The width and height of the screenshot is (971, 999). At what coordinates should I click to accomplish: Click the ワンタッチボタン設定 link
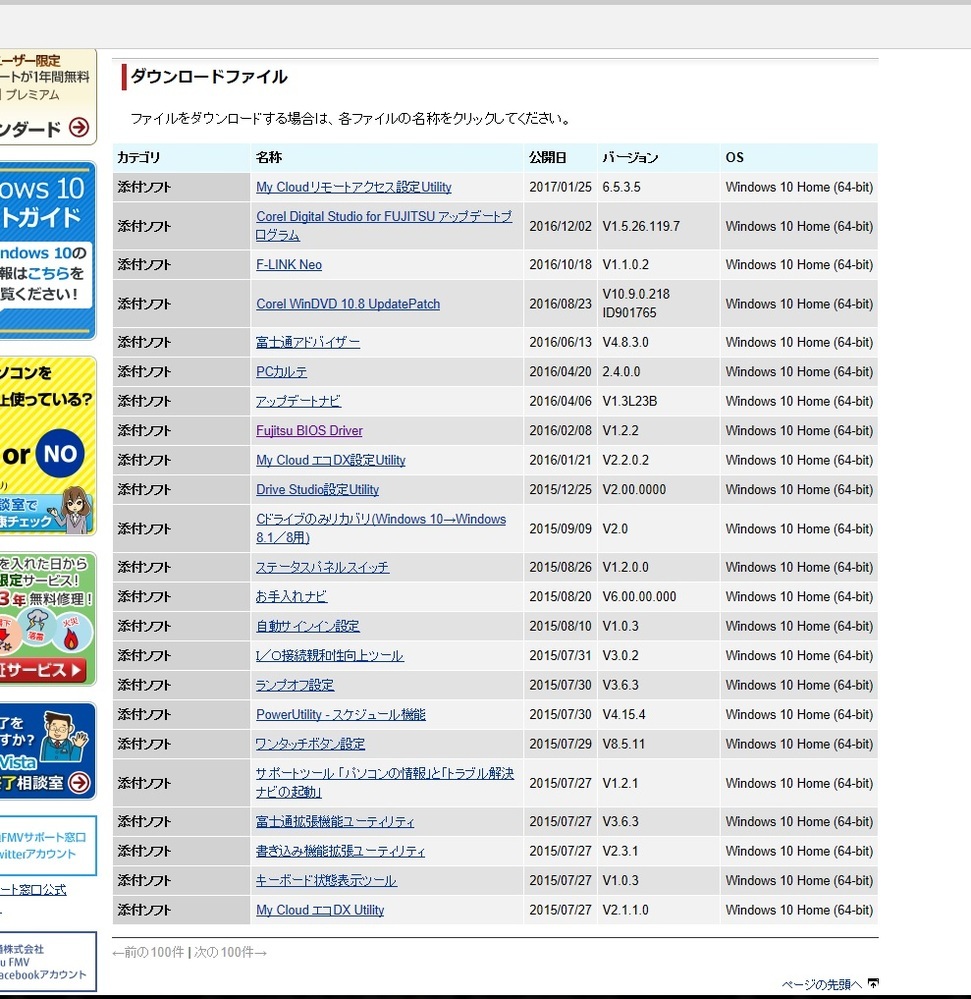310,744
